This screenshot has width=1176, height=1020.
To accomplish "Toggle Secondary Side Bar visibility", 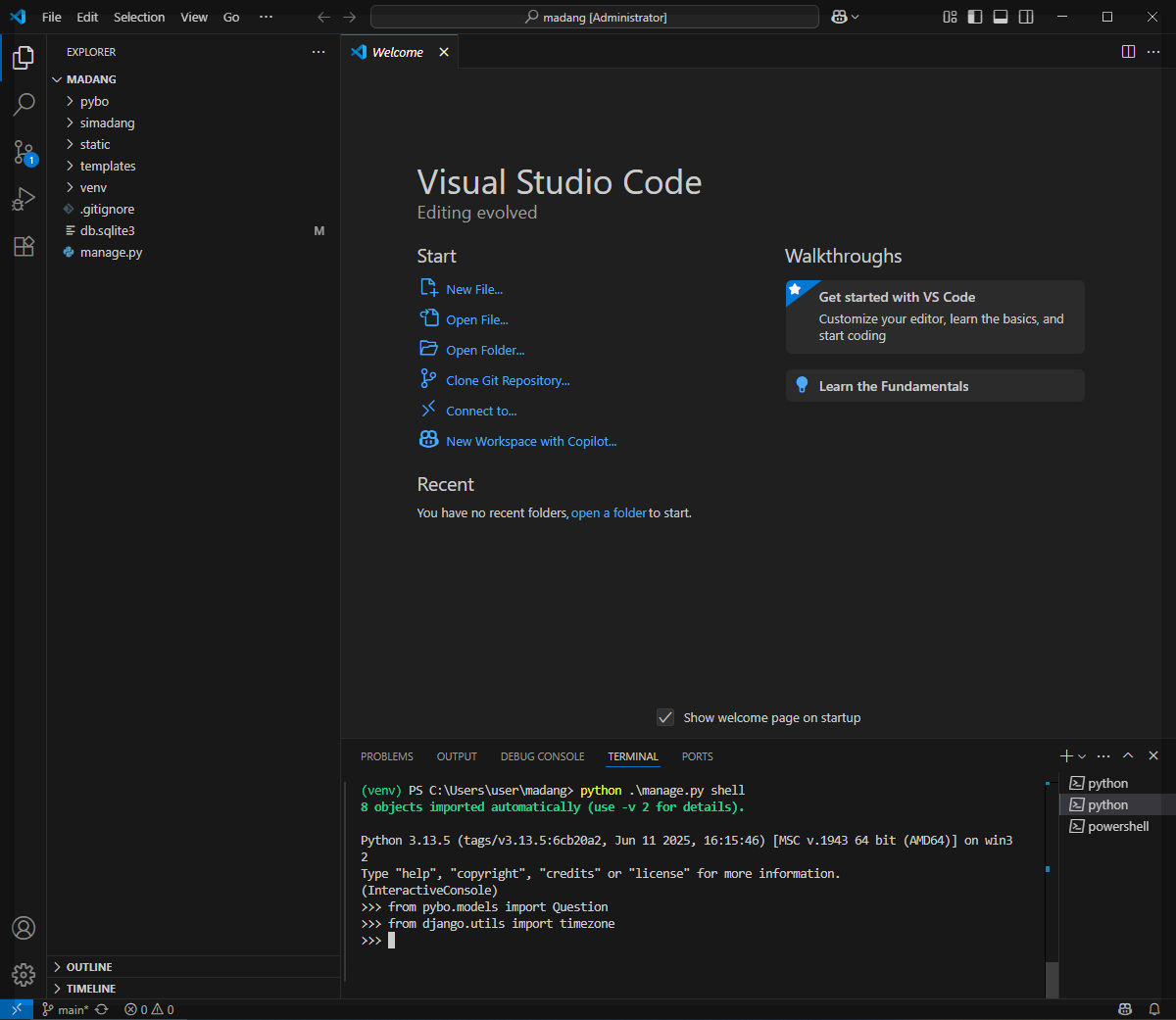I will pos(1026,17).
